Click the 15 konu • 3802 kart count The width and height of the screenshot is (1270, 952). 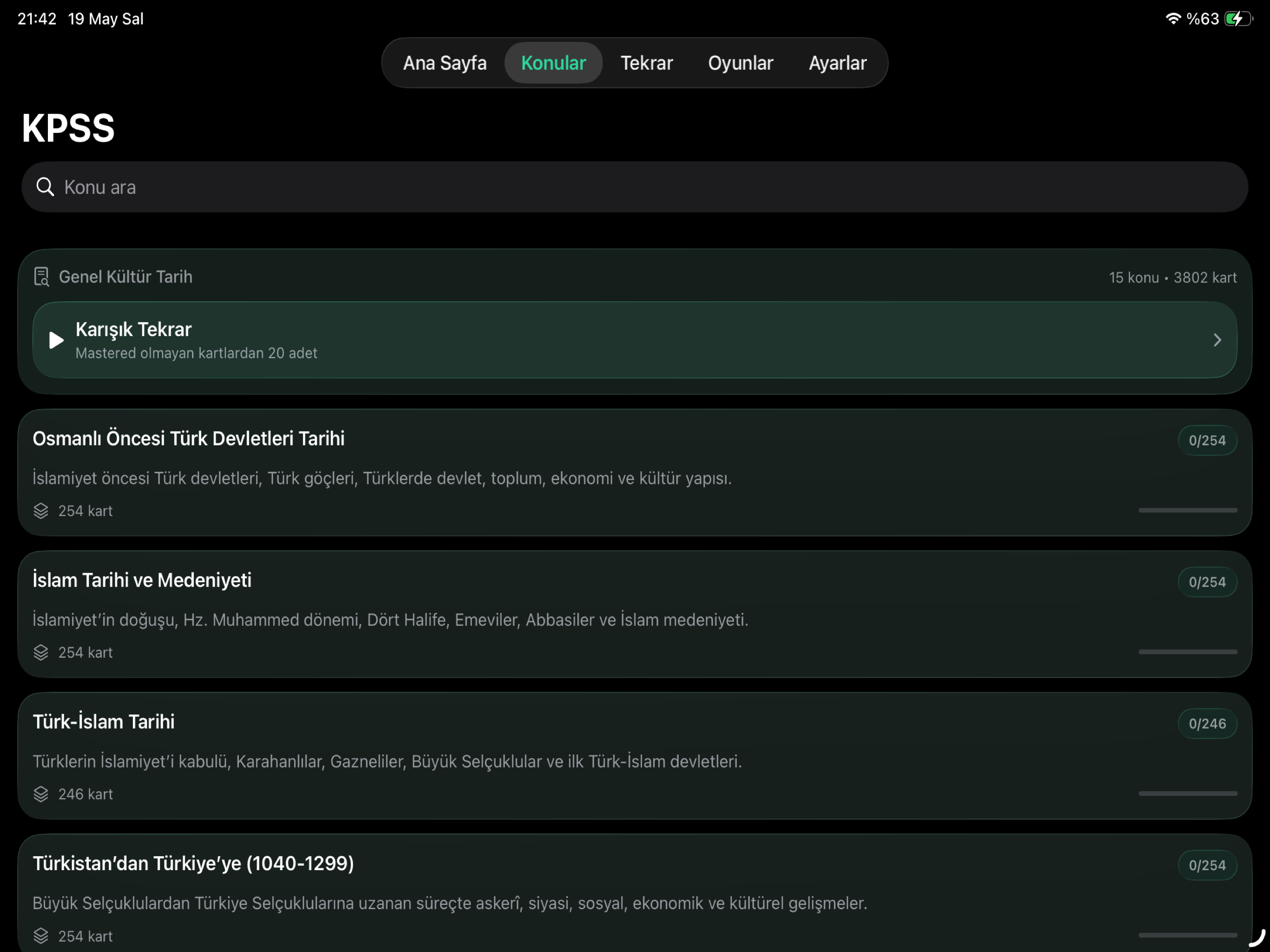pyautogui.click(x=1172, y=278)
